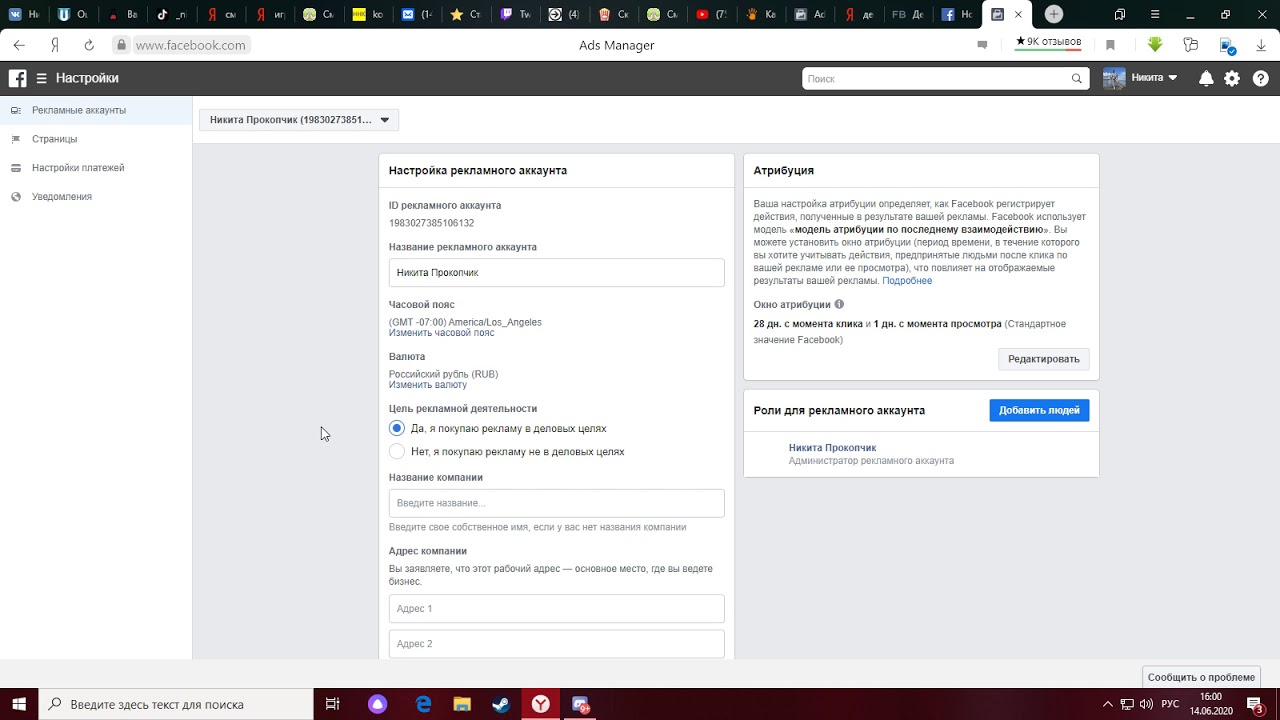
Task: Switch to the Twitch browser tab
Action: click(514, 14)
